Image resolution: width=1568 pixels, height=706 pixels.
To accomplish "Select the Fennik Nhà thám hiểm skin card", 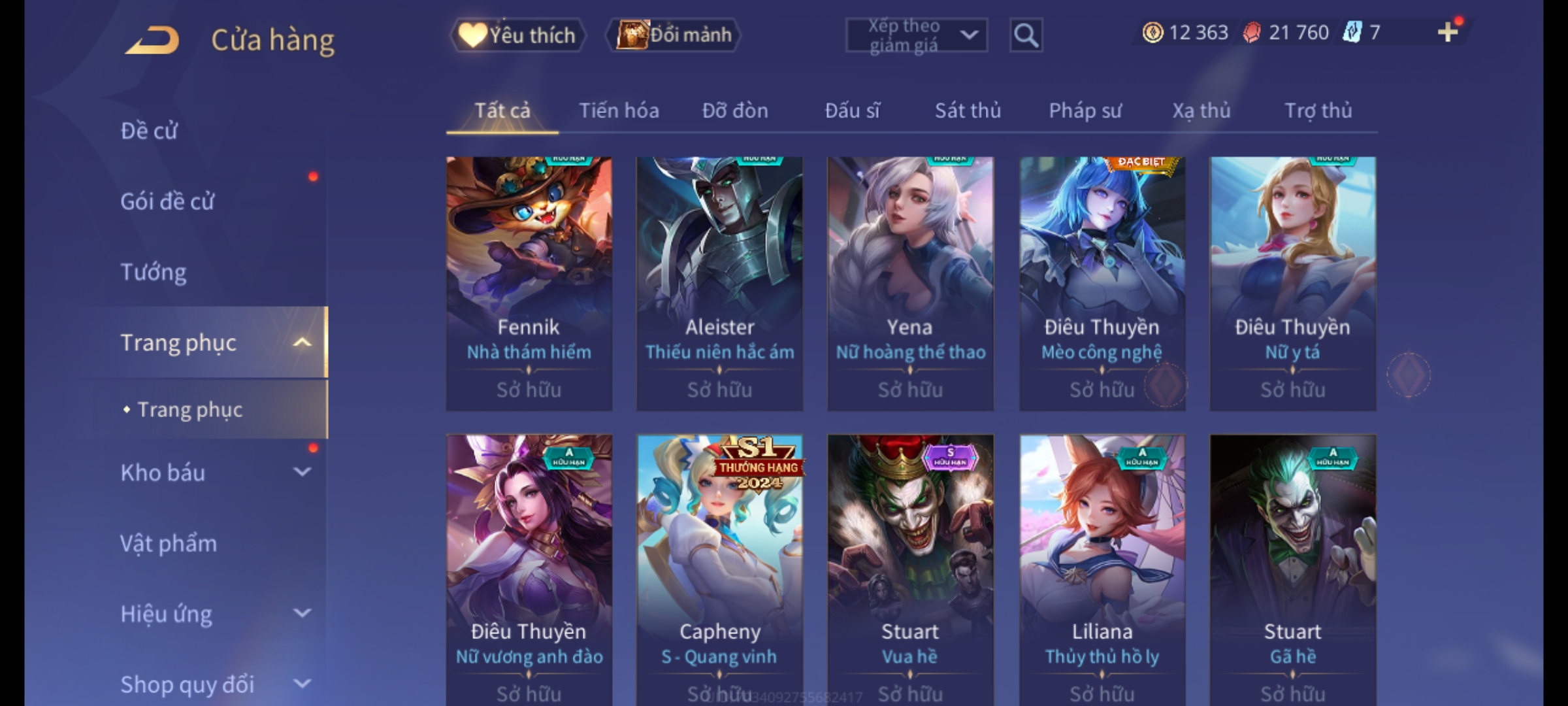I will pyautogui.click(x=529, y=284).
